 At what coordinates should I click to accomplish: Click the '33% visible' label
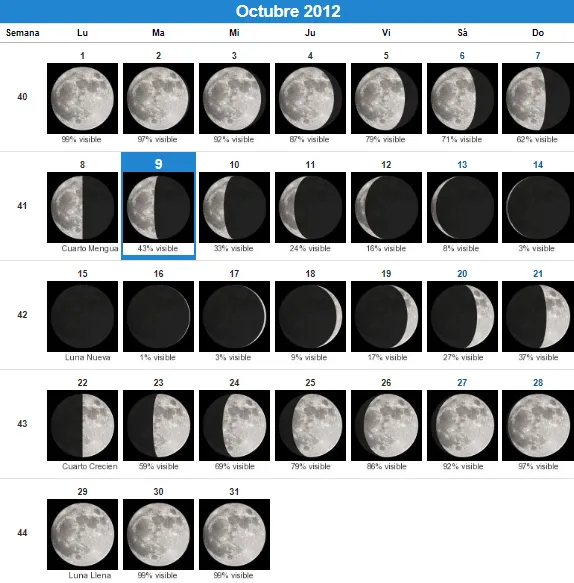[x=234, y=248]
